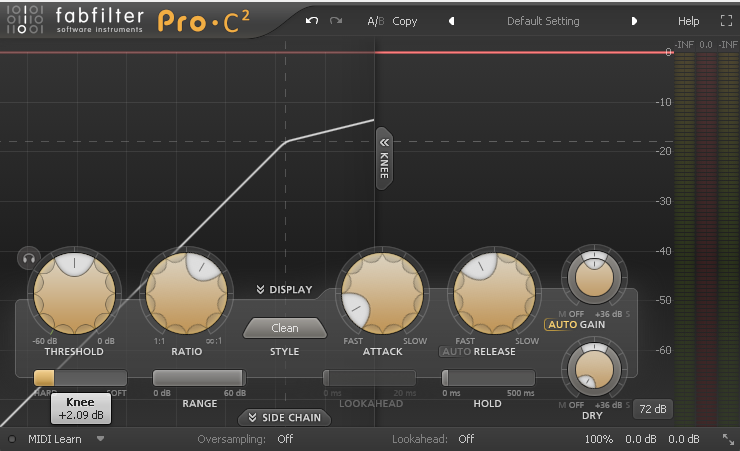The image size is (740, 451).
Task: Collapse the Knee display panel handle
Action: click(x=384, y=158)
